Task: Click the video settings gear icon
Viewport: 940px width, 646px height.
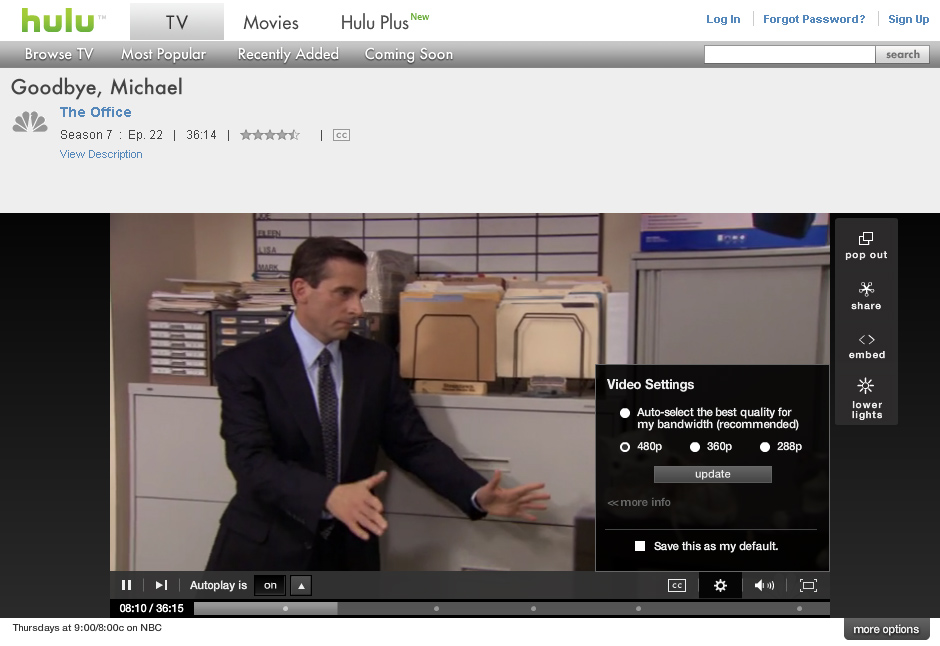Action: click(x=720, y=585)
